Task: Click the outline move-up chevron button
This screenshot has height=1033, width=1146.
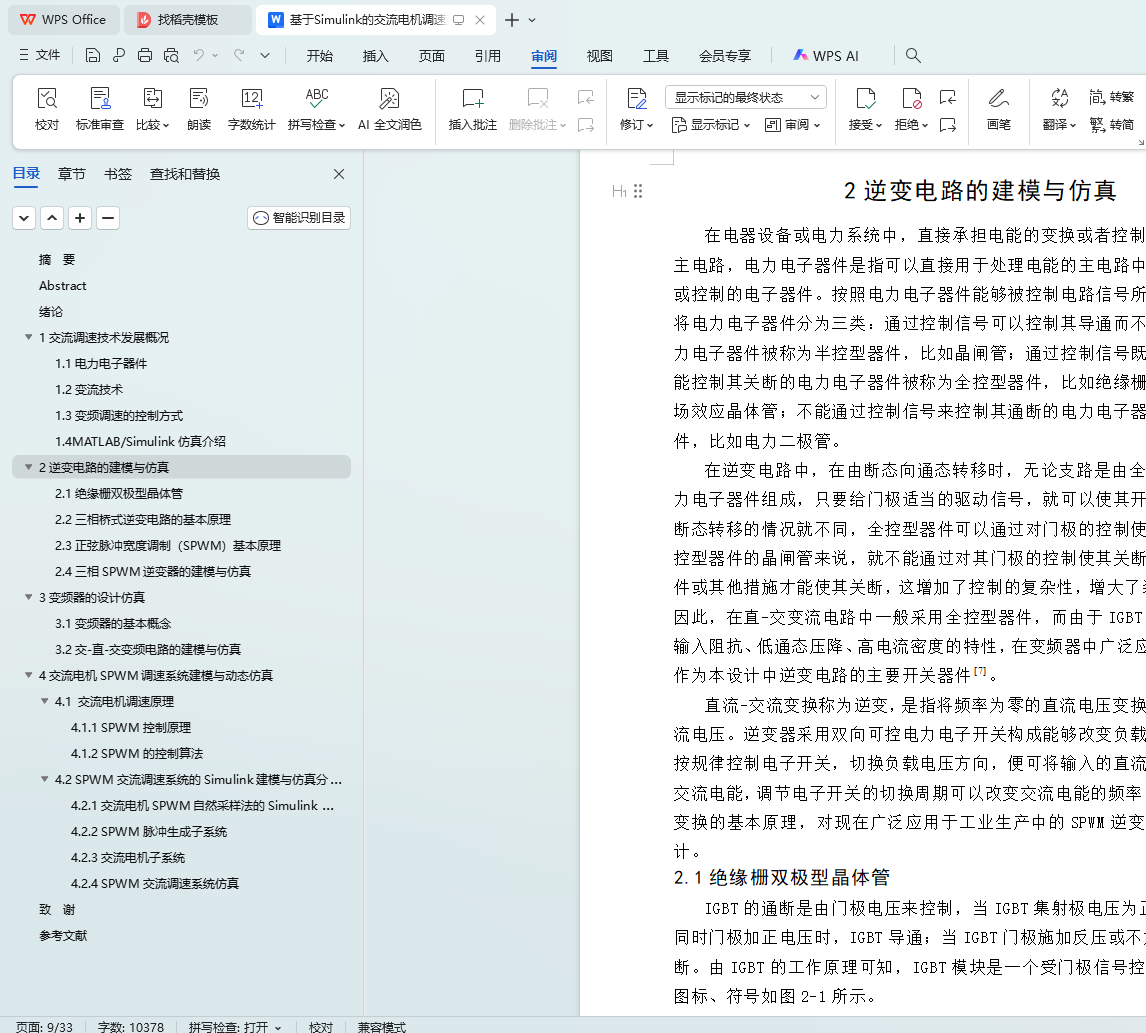Action: pos(52,218)
